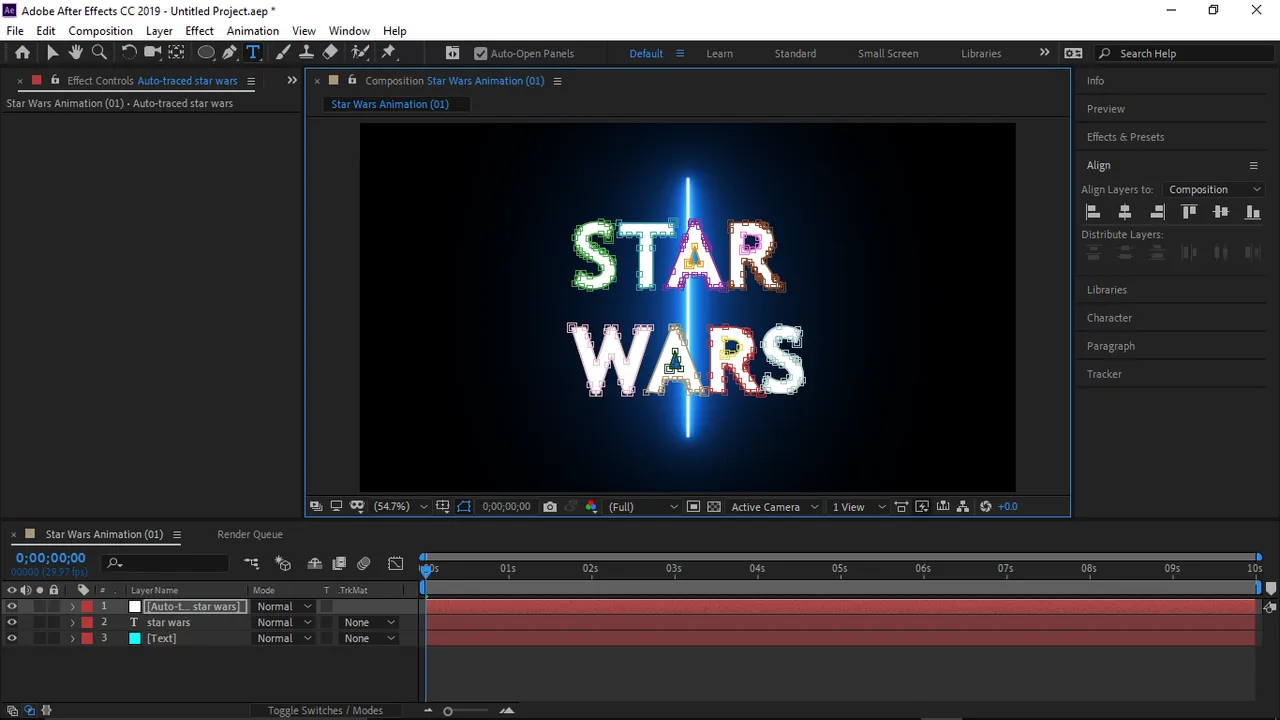This screenshot has height=720, width=1280.
Task: Select the Brush tool
Action: click(283, 53)
